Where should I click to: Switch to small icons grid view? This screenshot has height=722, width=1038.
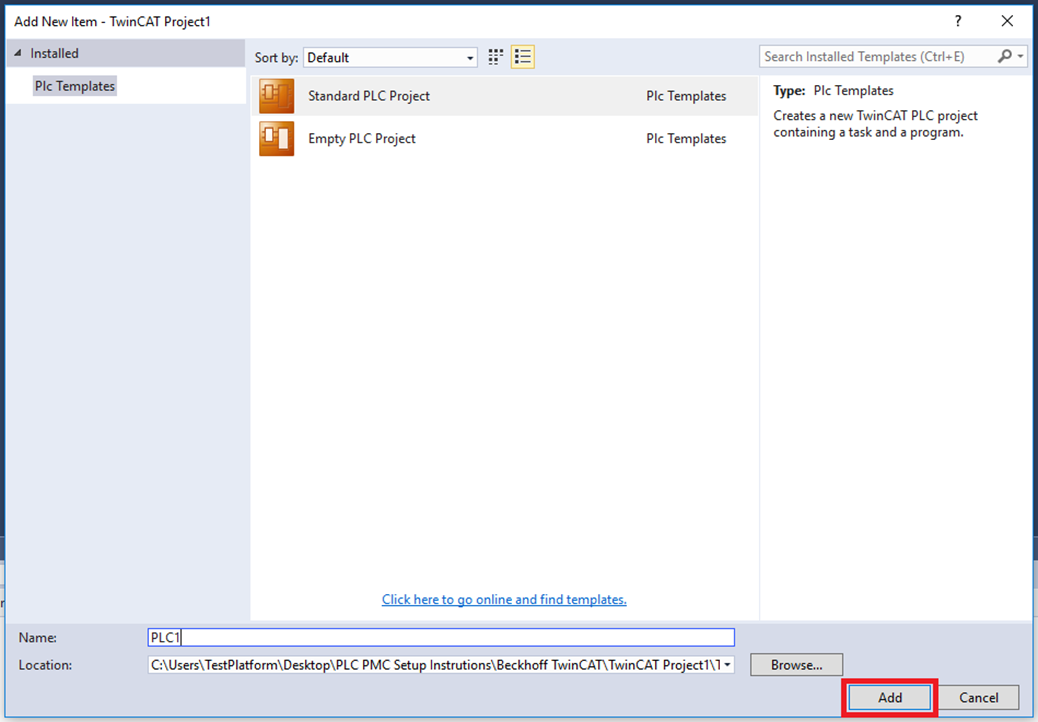click(496, 57)
